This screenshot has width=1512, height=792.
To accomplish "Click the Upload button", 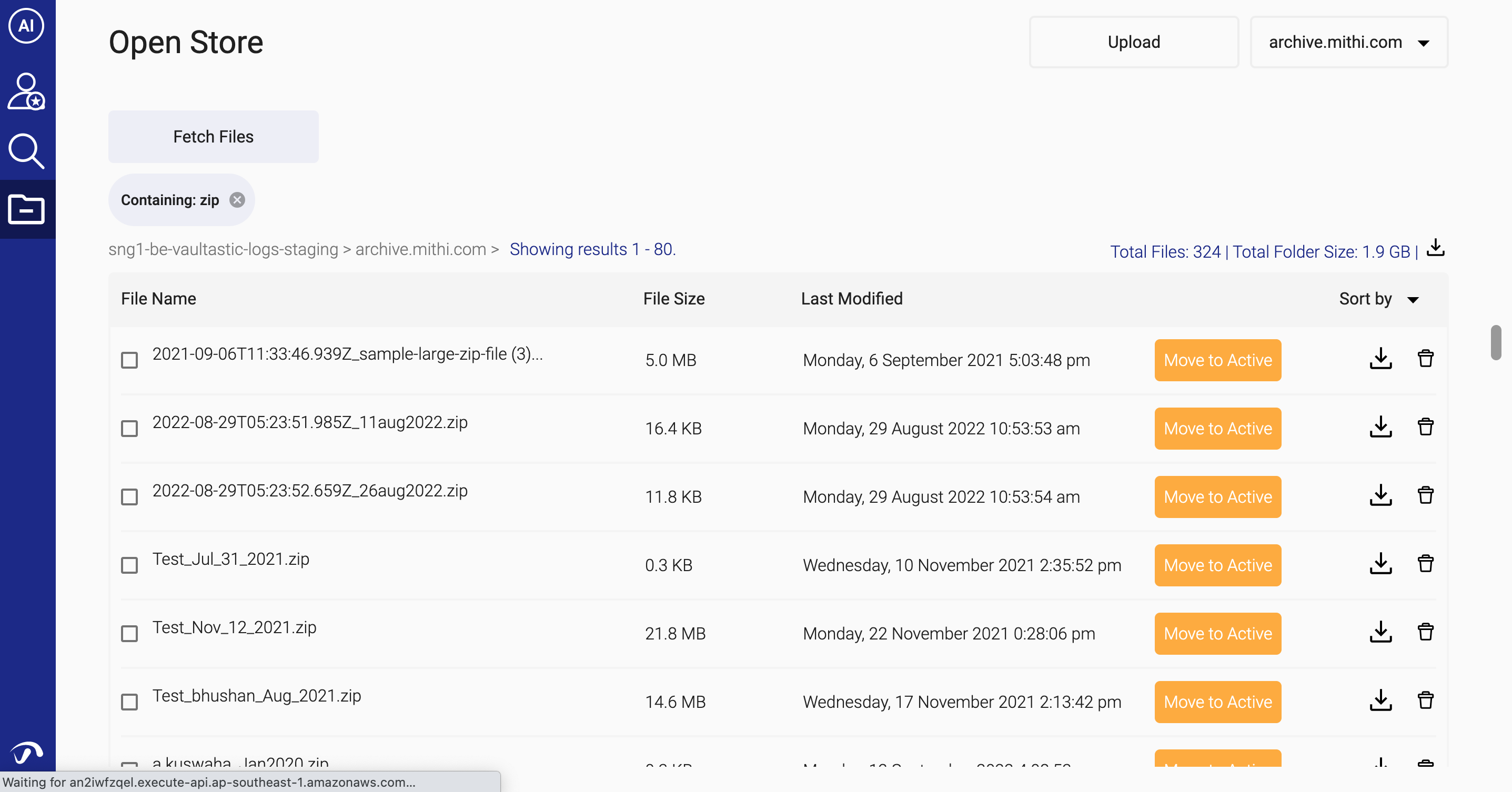I will coord(1133,42).
